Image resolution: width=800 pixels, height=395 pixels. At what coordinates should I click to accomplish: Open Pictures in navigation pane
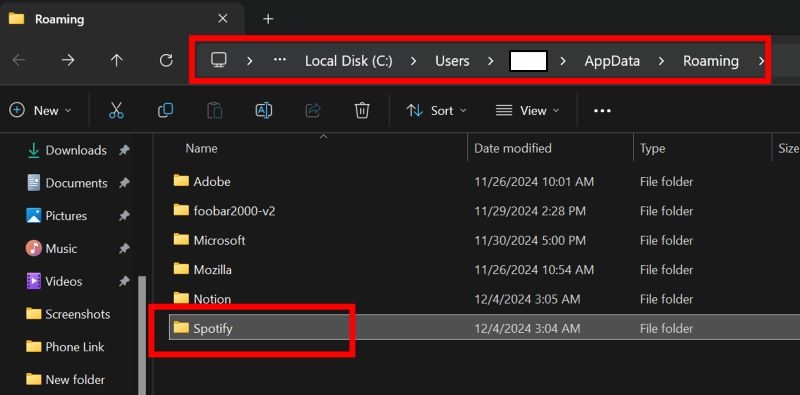pyautogui.click(x=66, y=215)
